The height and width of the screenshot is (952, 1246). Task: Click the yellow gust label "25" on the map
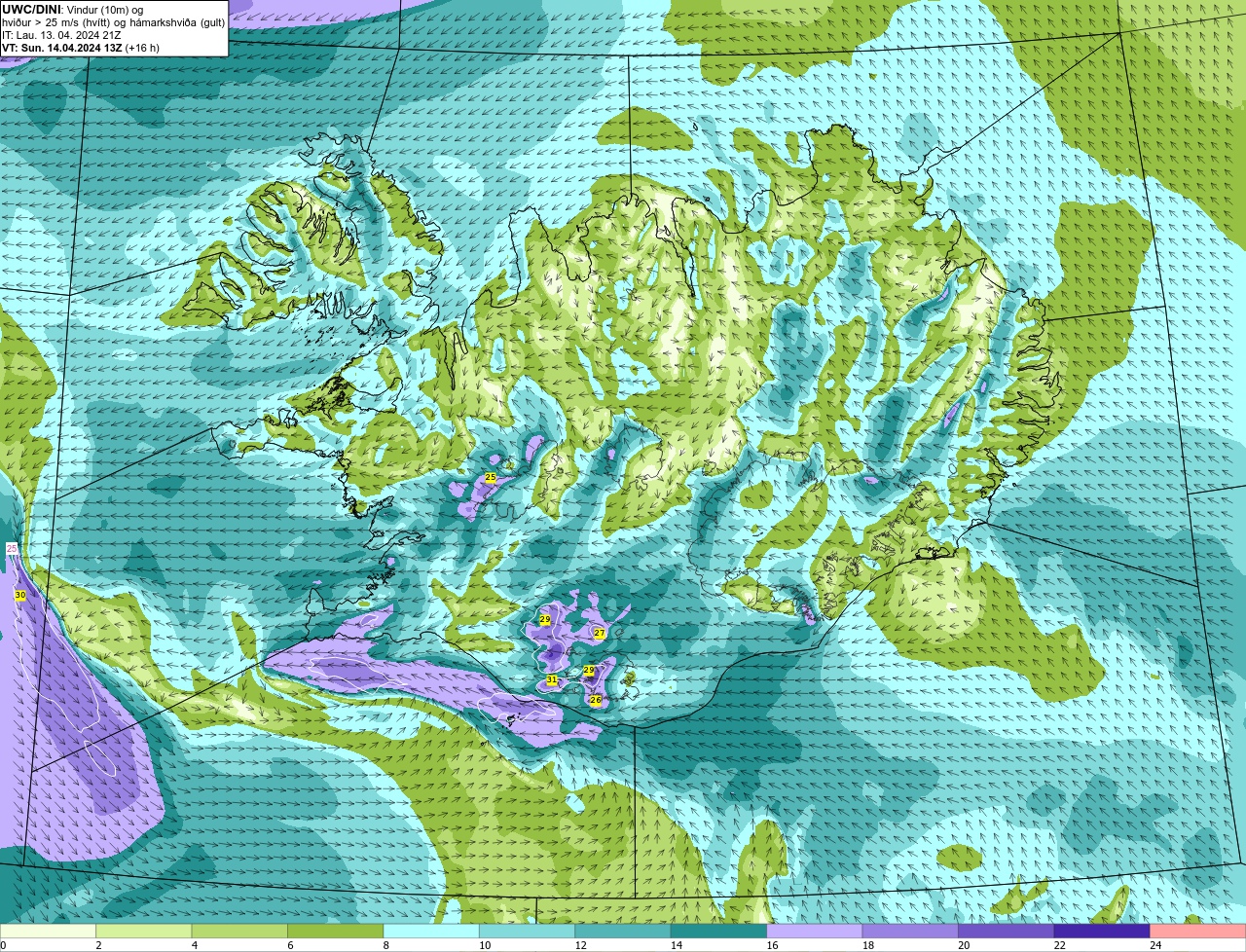[x=491, y=477]
